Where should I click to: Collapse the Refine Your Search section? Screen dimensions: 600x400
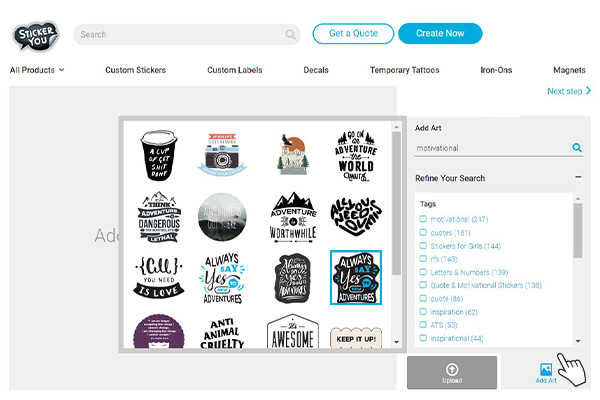pyautogui.click(x=577, y=178)
